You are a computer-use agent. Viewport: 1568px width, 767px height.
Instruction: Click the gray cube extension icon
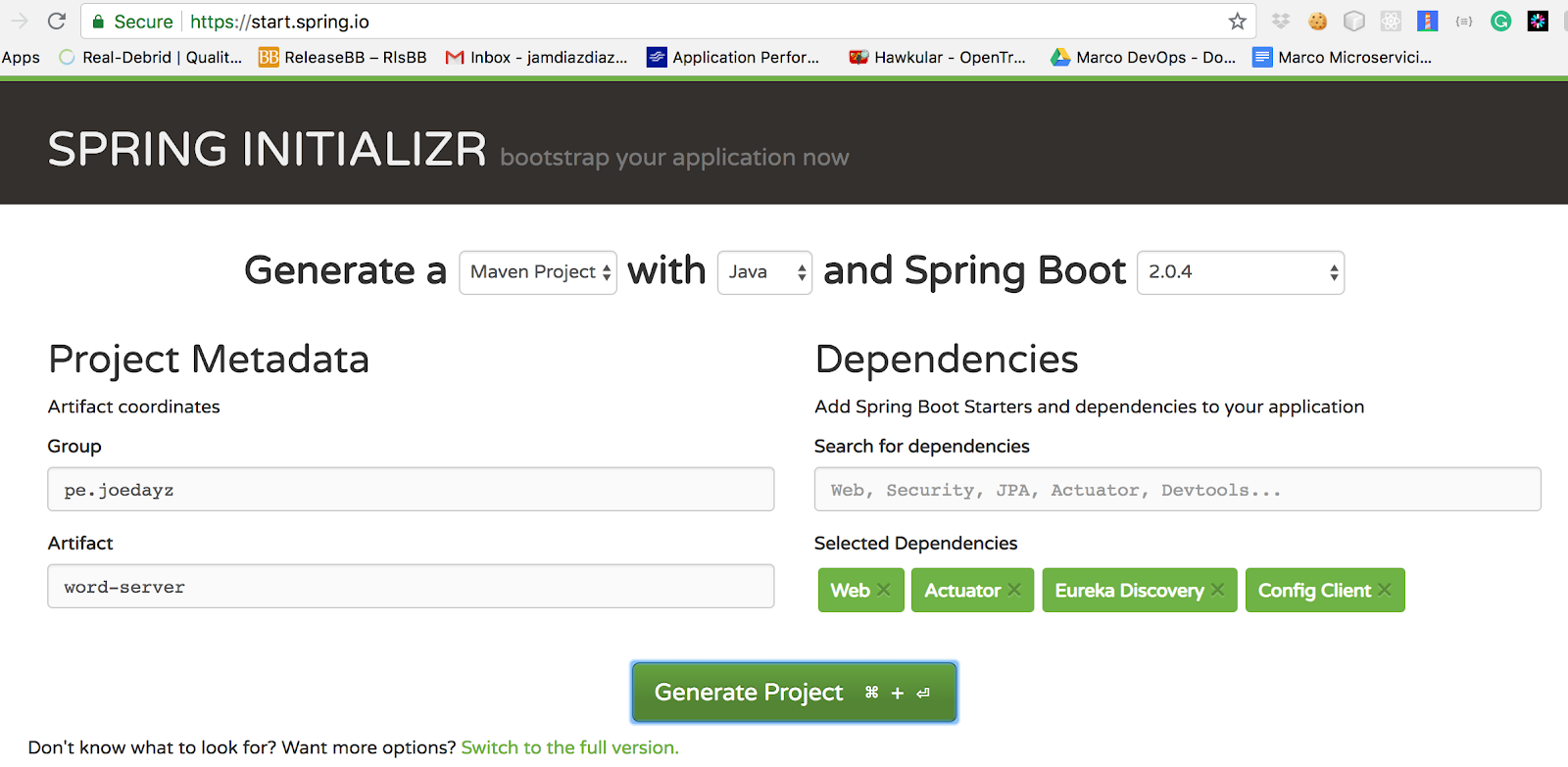point(1353,21)
